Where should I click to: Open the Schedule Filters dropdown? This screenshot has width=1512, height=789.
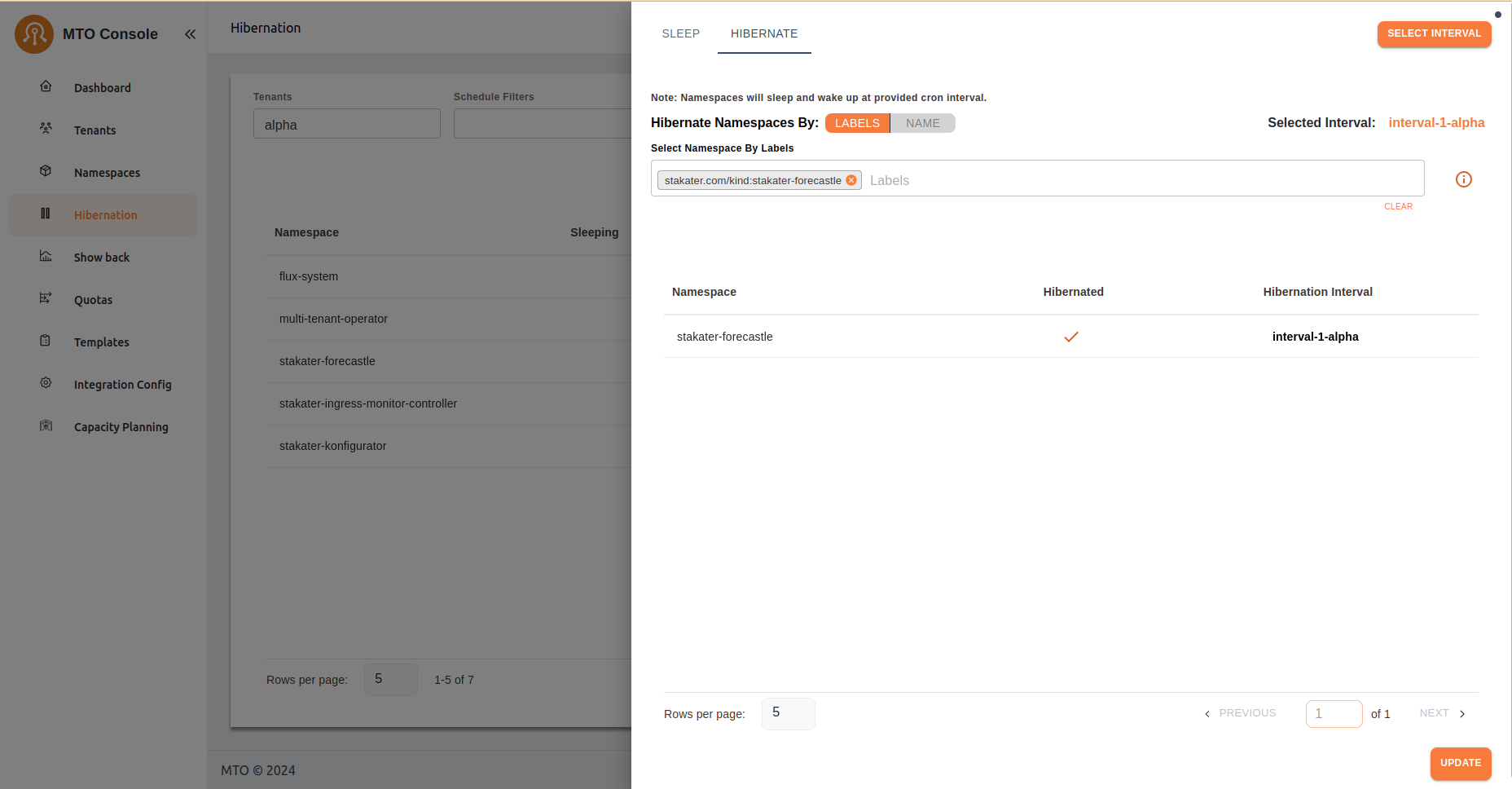[x=542, y=125]
